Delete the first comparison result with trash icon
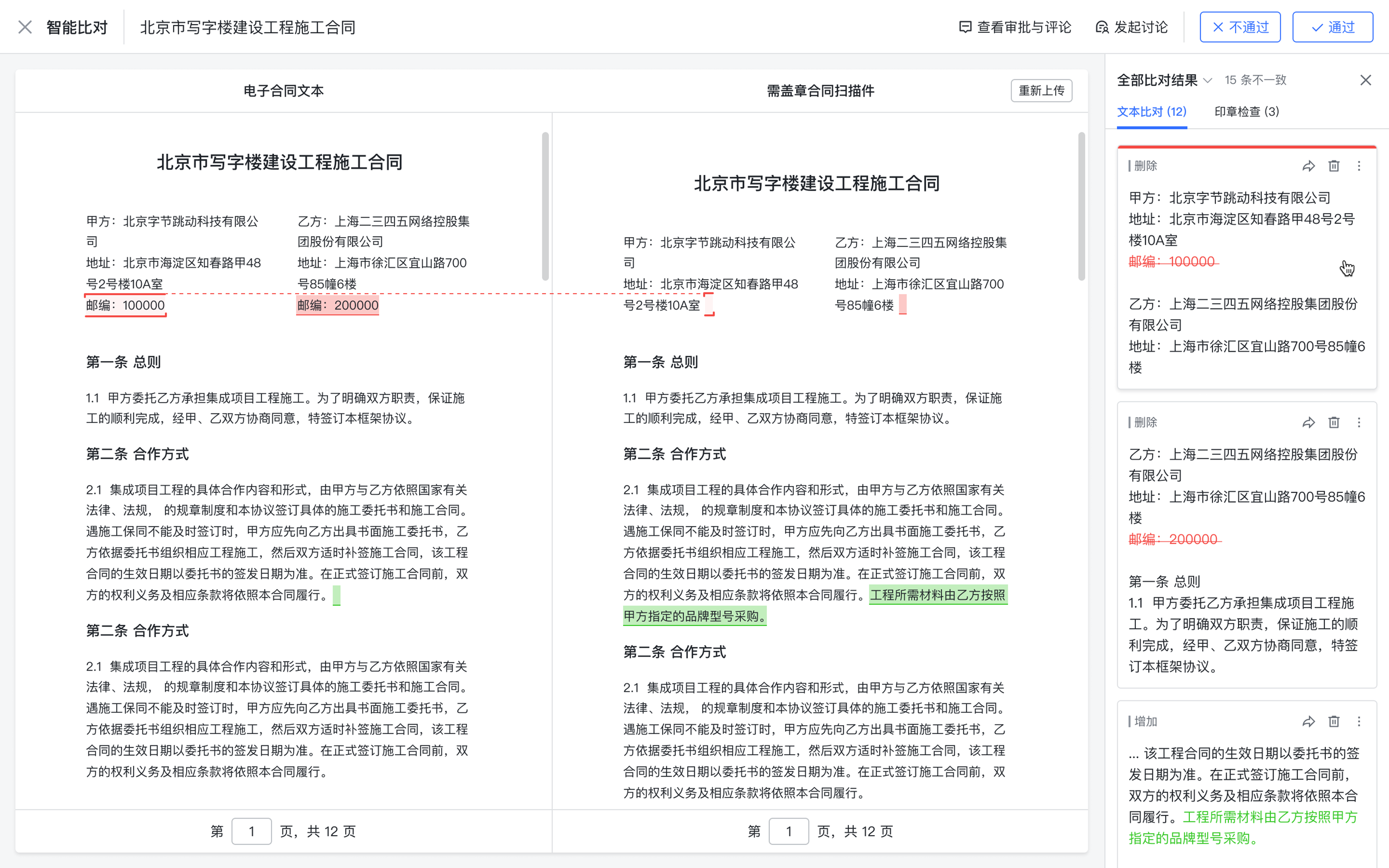1389x868 pixels. click(x=1333, y=167)
